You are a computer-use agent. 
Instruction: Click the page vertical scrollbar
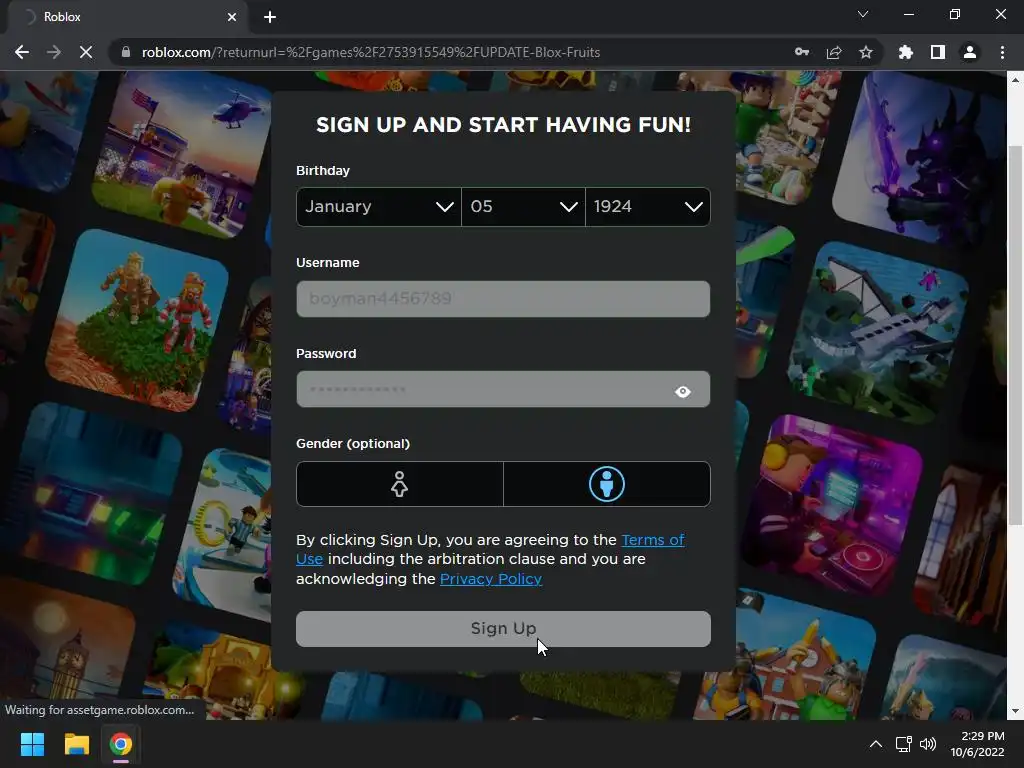tap(1015, 334)
